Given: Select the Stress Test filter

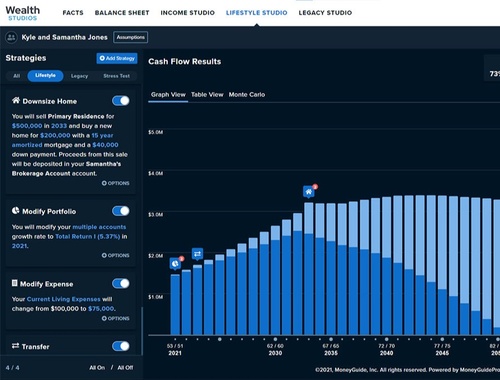Looking at the screenshot, I should pyautogui.click(x=116, y=76).
